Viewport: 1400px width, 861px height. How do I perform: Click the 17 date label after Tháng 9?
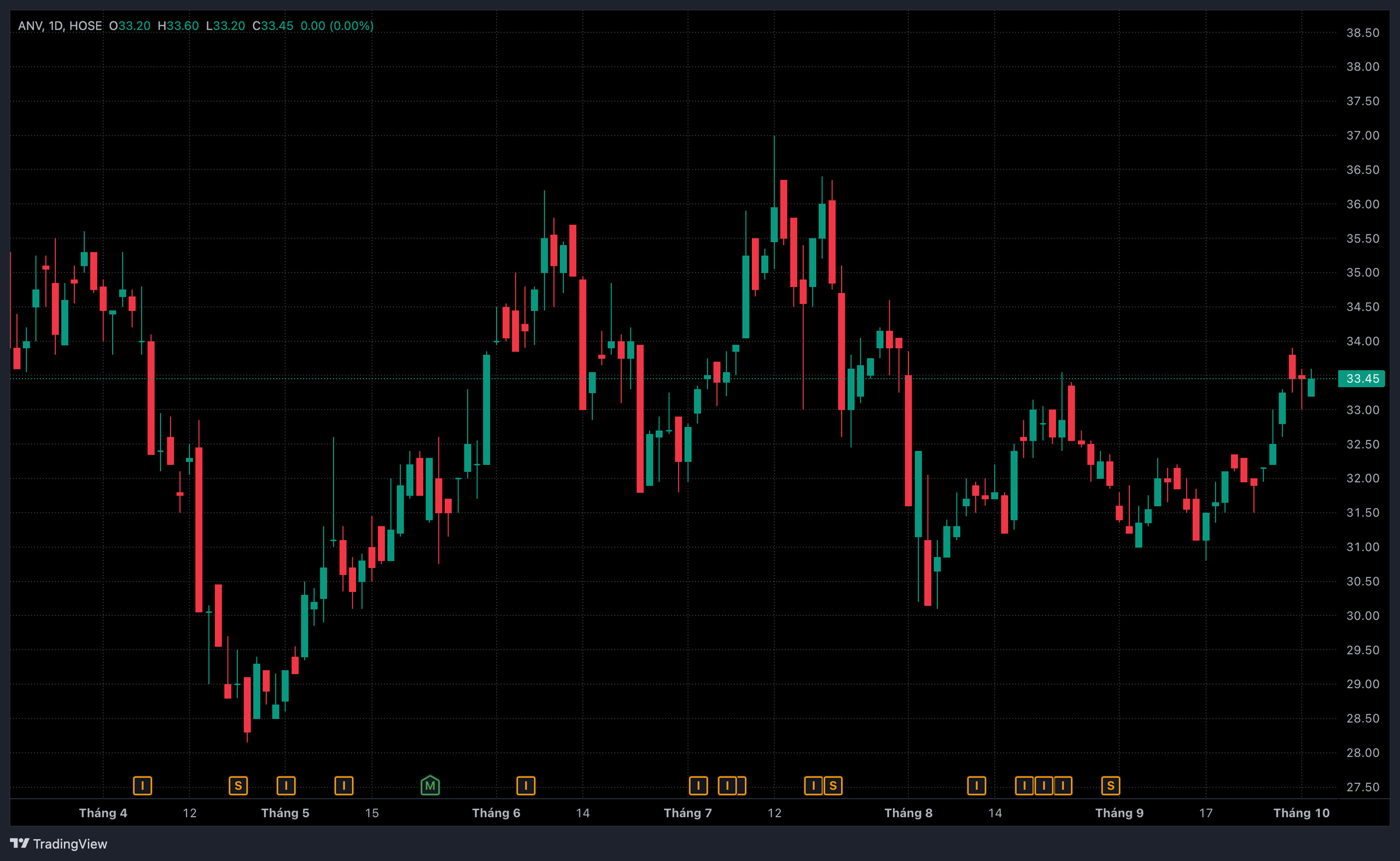point(1206,812)
